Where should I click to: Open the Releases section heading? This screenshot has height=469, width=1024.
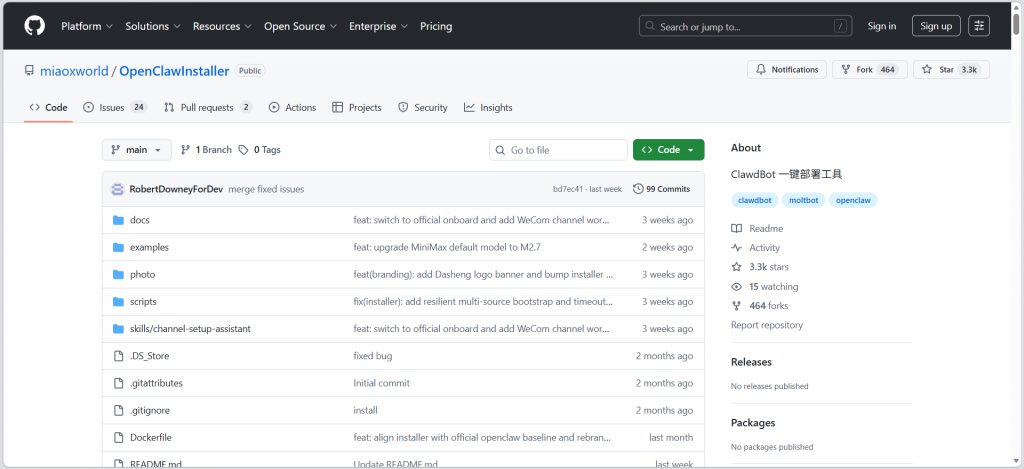[751, 362]
